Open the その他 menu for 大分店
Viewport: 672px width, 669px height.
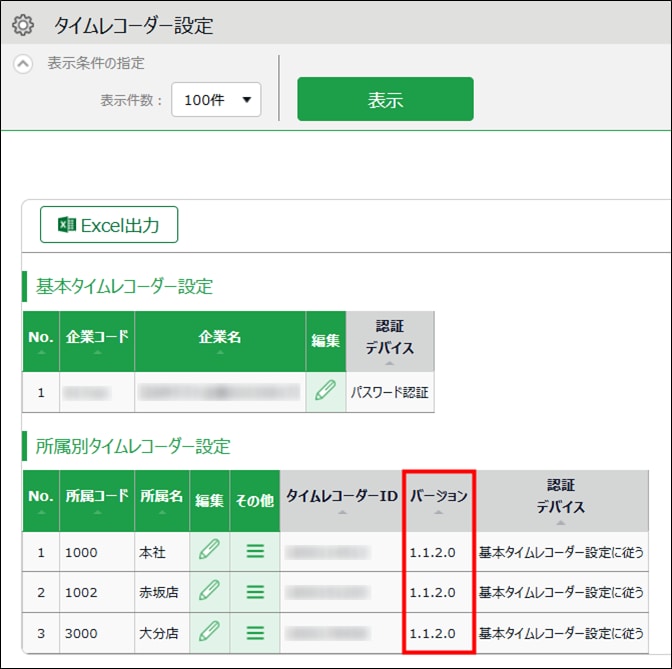[x=255, y=633]
